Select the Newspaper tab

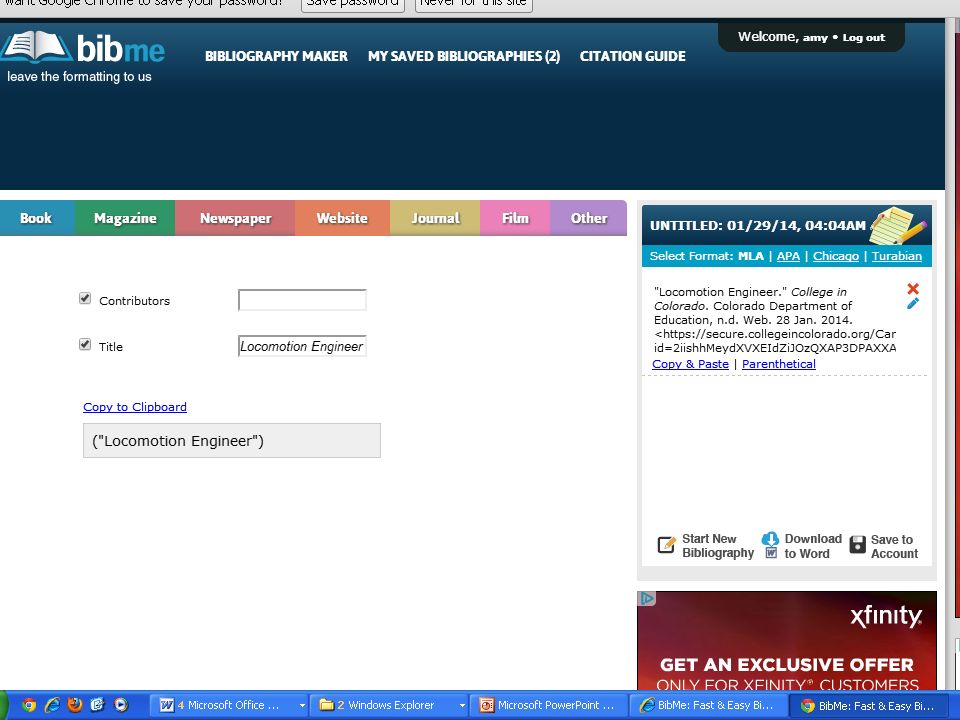pos(235,218)
